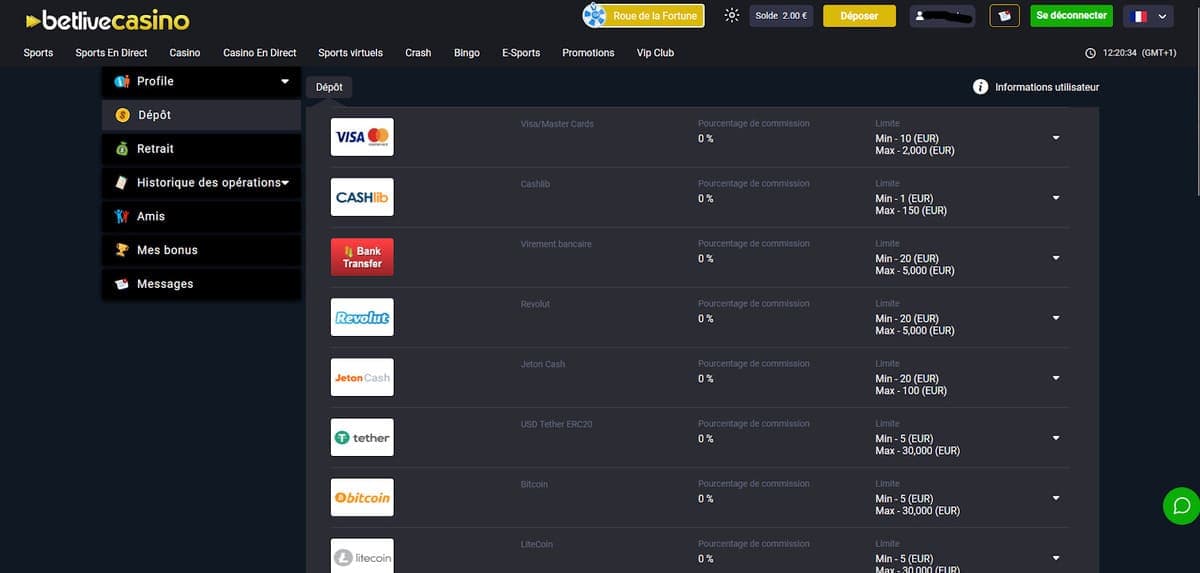Open the Roue de la Fortune wheel
Image resolution: width=1200 pixels, height=573 pixels.
[644, 16]
